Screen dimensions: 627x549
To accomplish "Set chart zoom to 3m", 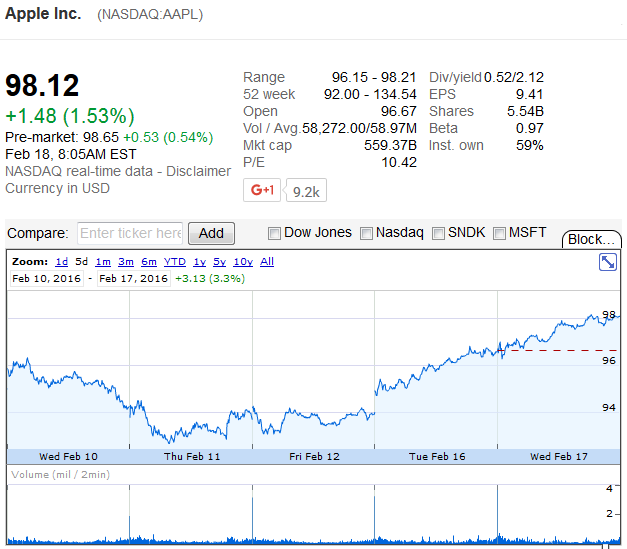I will tap(126, 262).
